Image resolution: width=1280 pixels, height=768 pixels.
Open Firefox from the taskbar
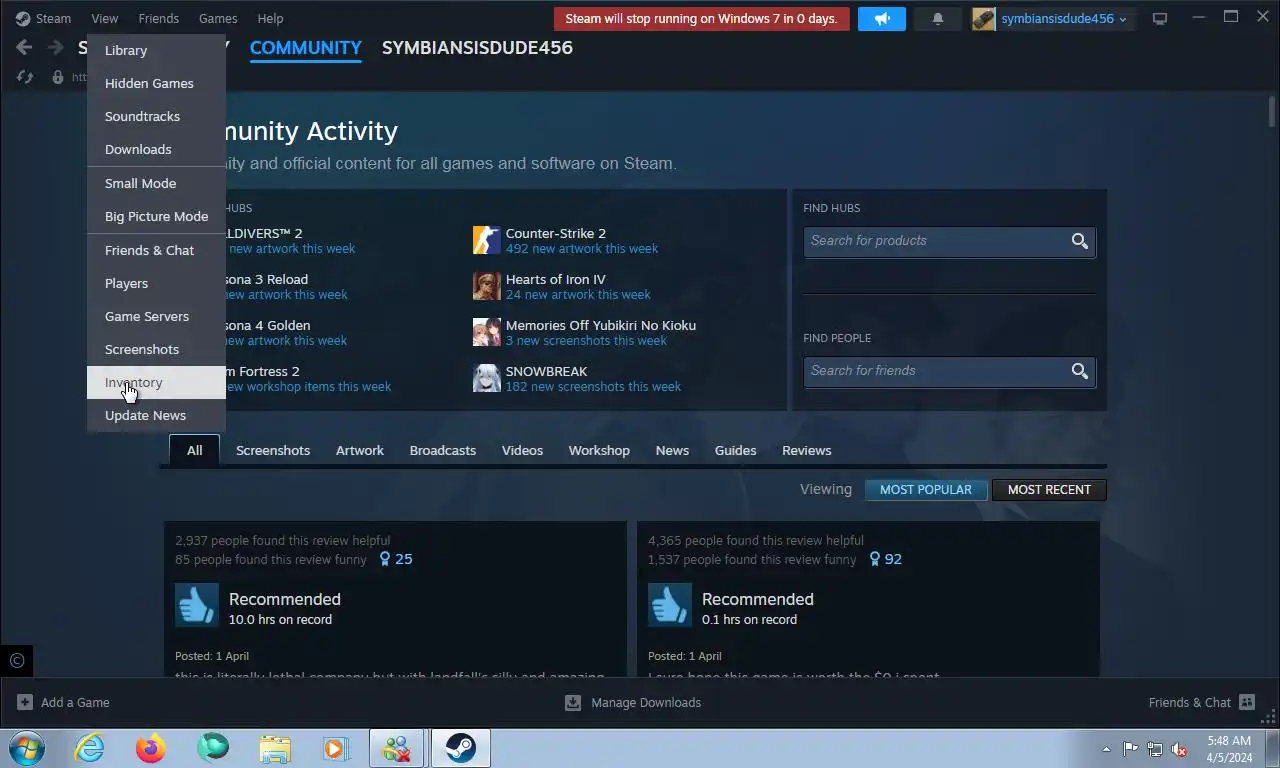[151, 748]
